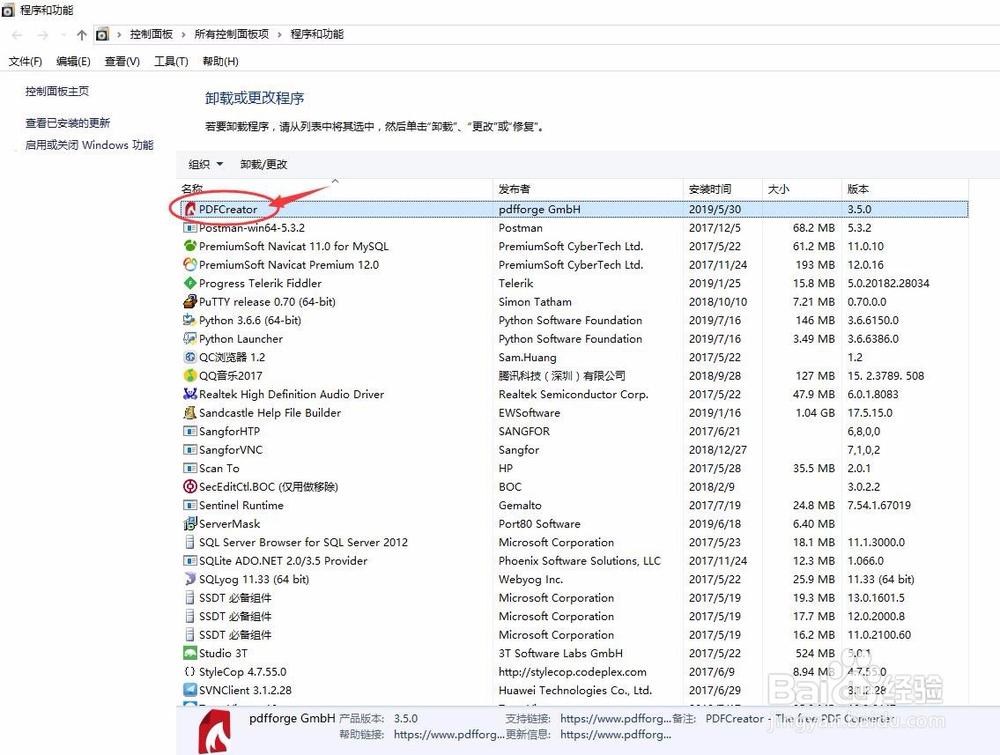Click the SangforHTP icon

pyautogui.click(x=190, y=431)
